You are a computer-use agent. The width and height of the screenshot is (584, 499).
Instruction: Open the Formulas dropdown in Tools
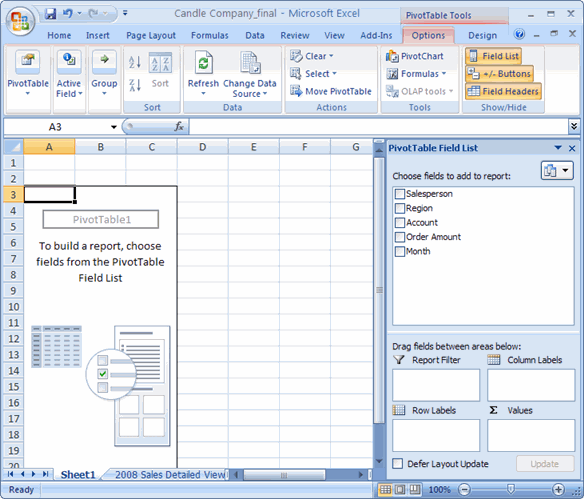416,74
